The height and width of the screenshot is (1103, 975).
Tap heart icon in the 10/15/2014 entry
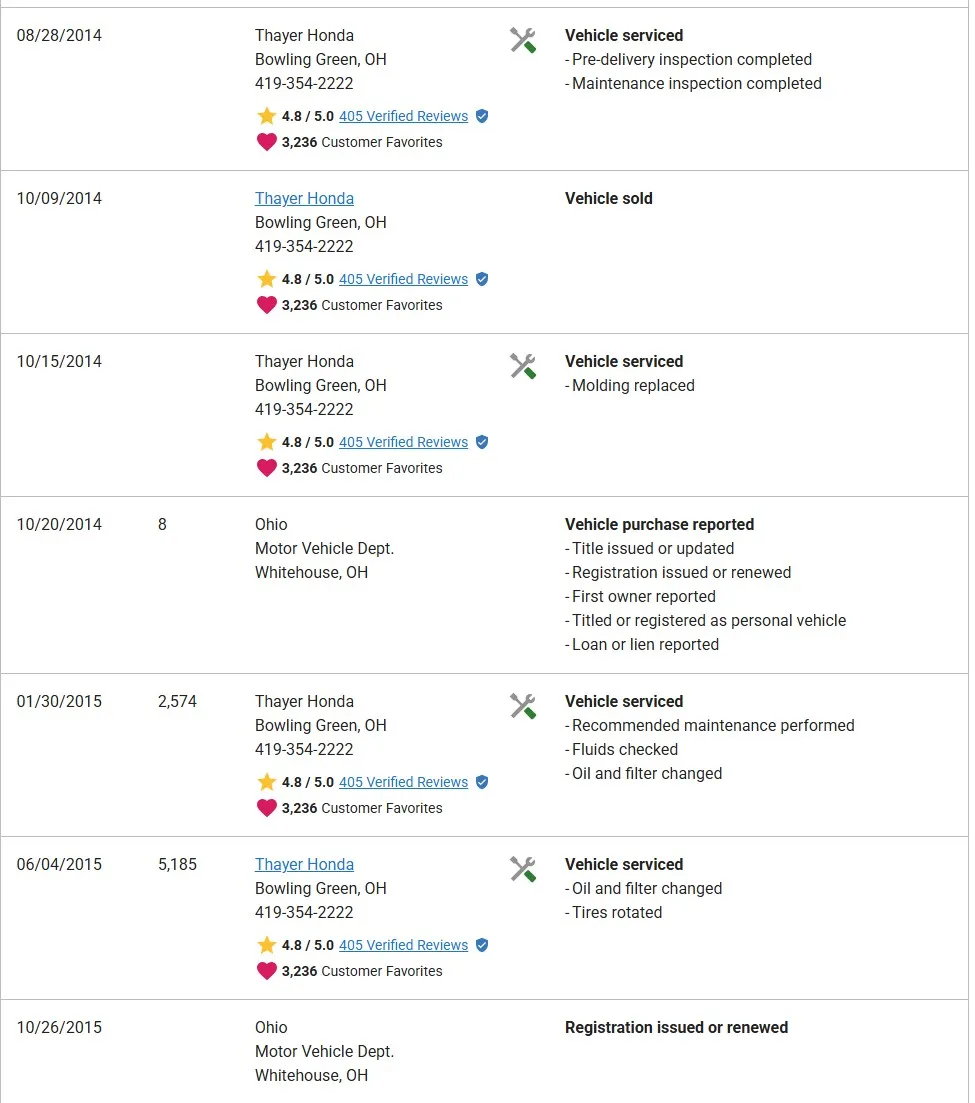pyautogui.click(x=266, y=468)
